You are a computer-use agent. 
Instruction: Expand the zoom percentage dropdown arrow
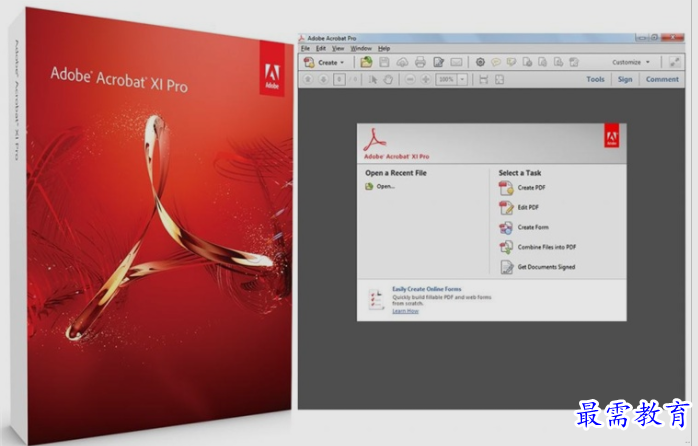tap(463, 80)
